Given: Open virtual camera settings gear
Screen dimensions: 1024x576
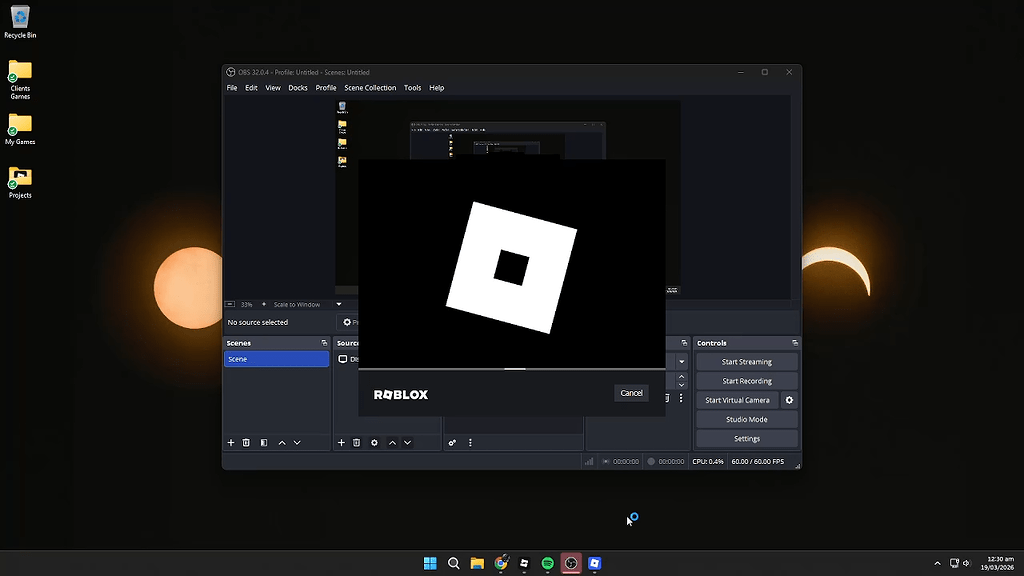Looking at the screenshot, I should [789, 400].
